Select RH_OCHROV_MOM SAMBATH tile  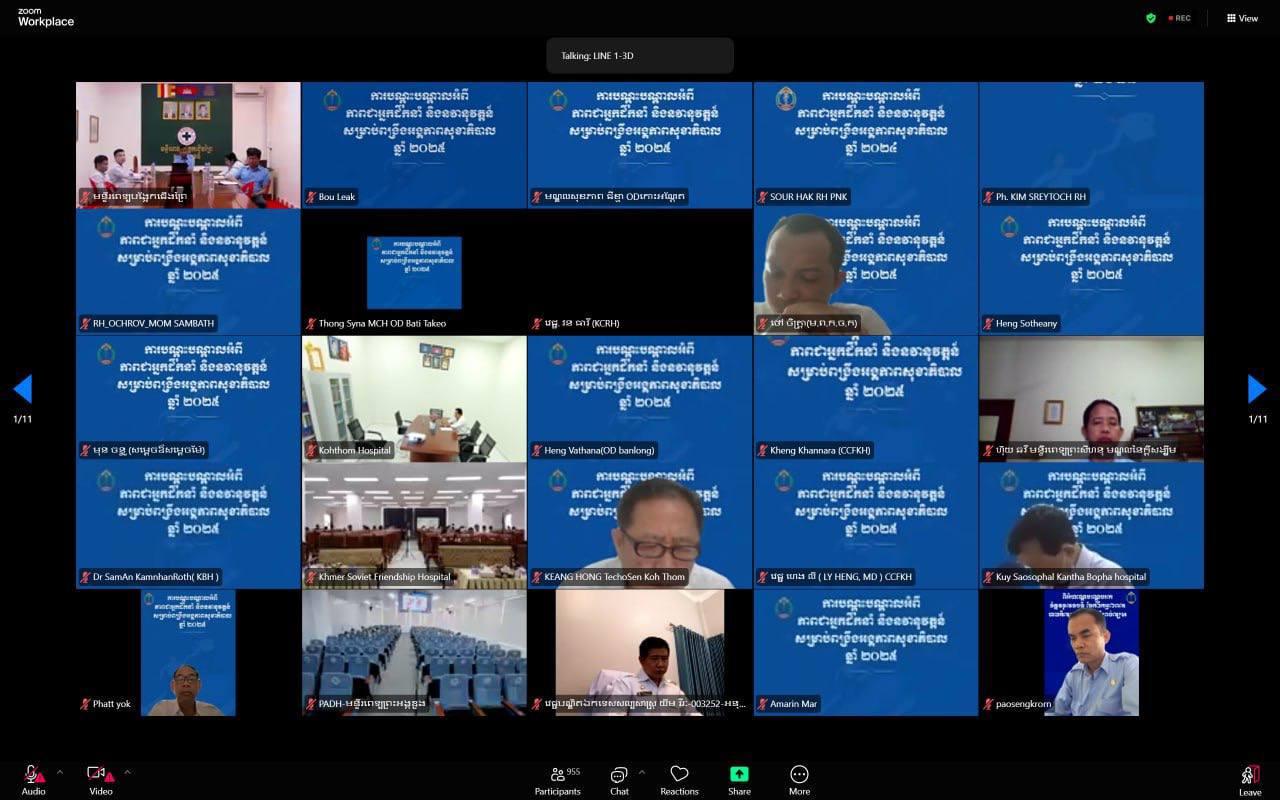click(188, 272)
